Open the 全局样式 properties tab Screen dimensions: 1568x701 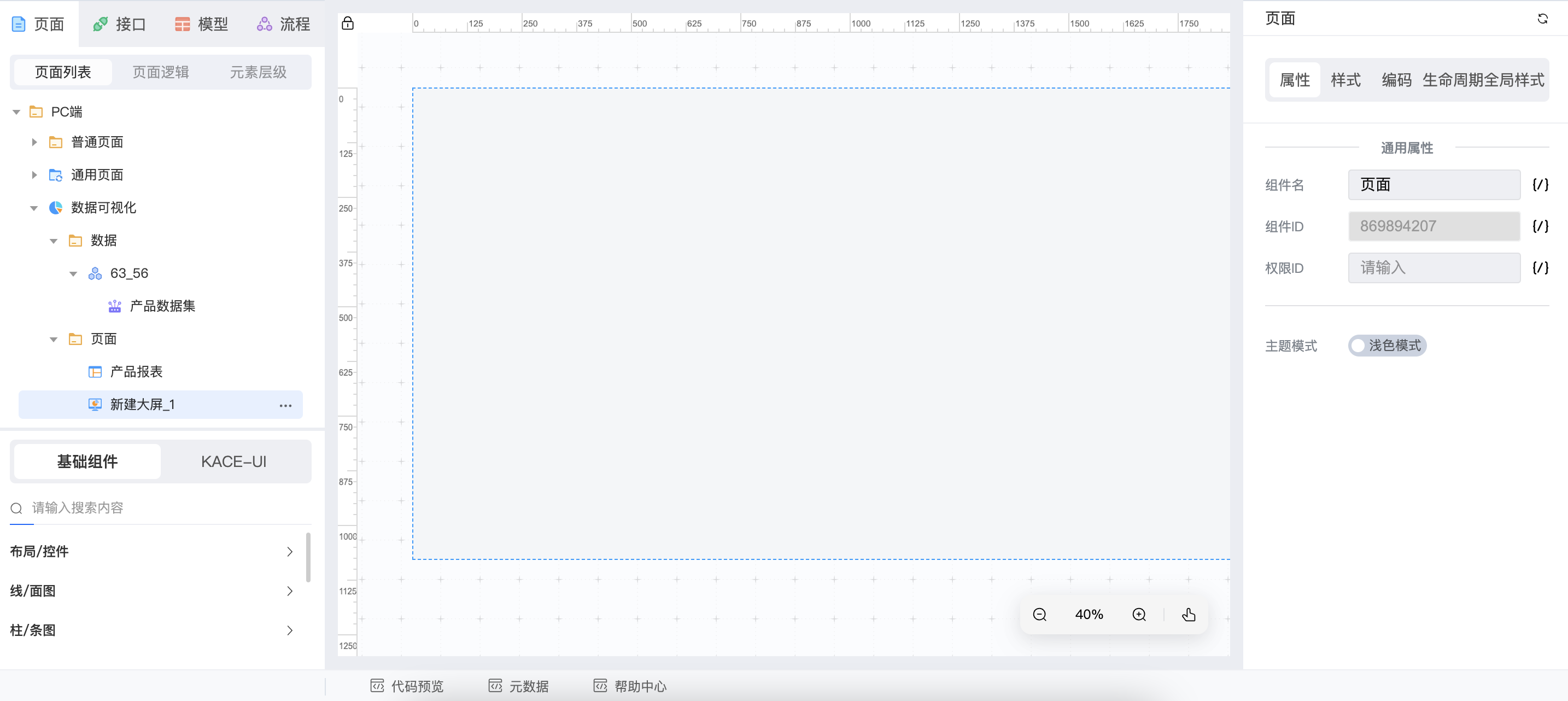tap(1514, 80)
